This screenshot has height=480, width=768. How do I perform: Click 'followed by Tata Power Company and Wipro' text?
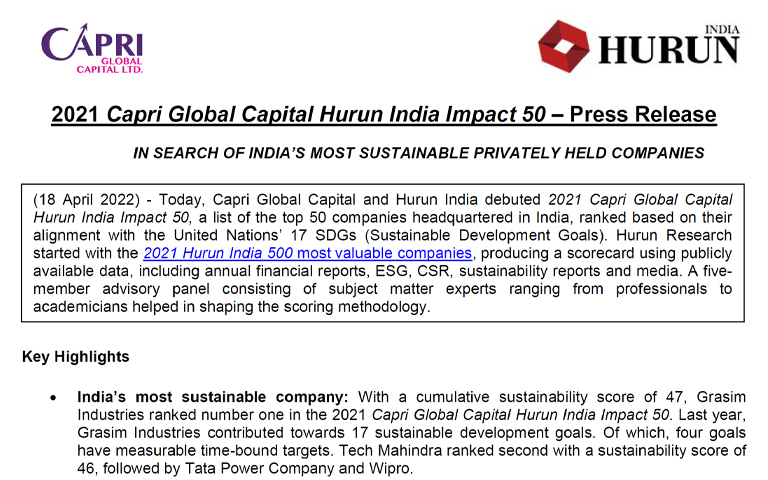click(x=258, y=469)
